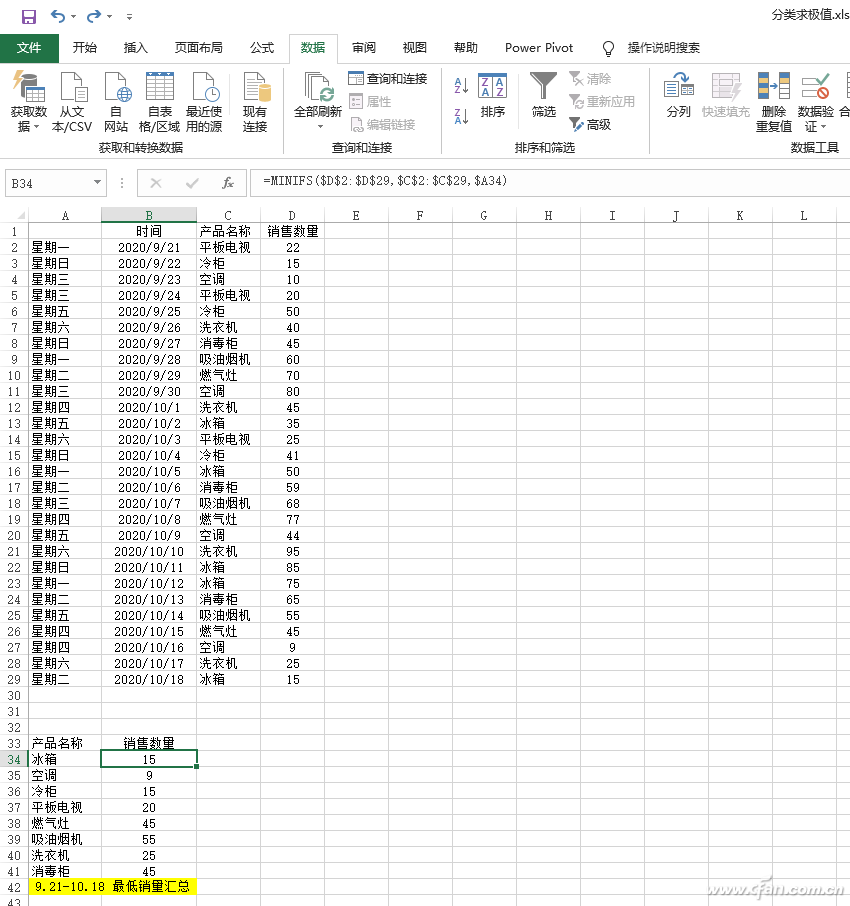Click the Insert Function fx button
850x906 pixels.
pyautogui.click(x=228, y=183)
